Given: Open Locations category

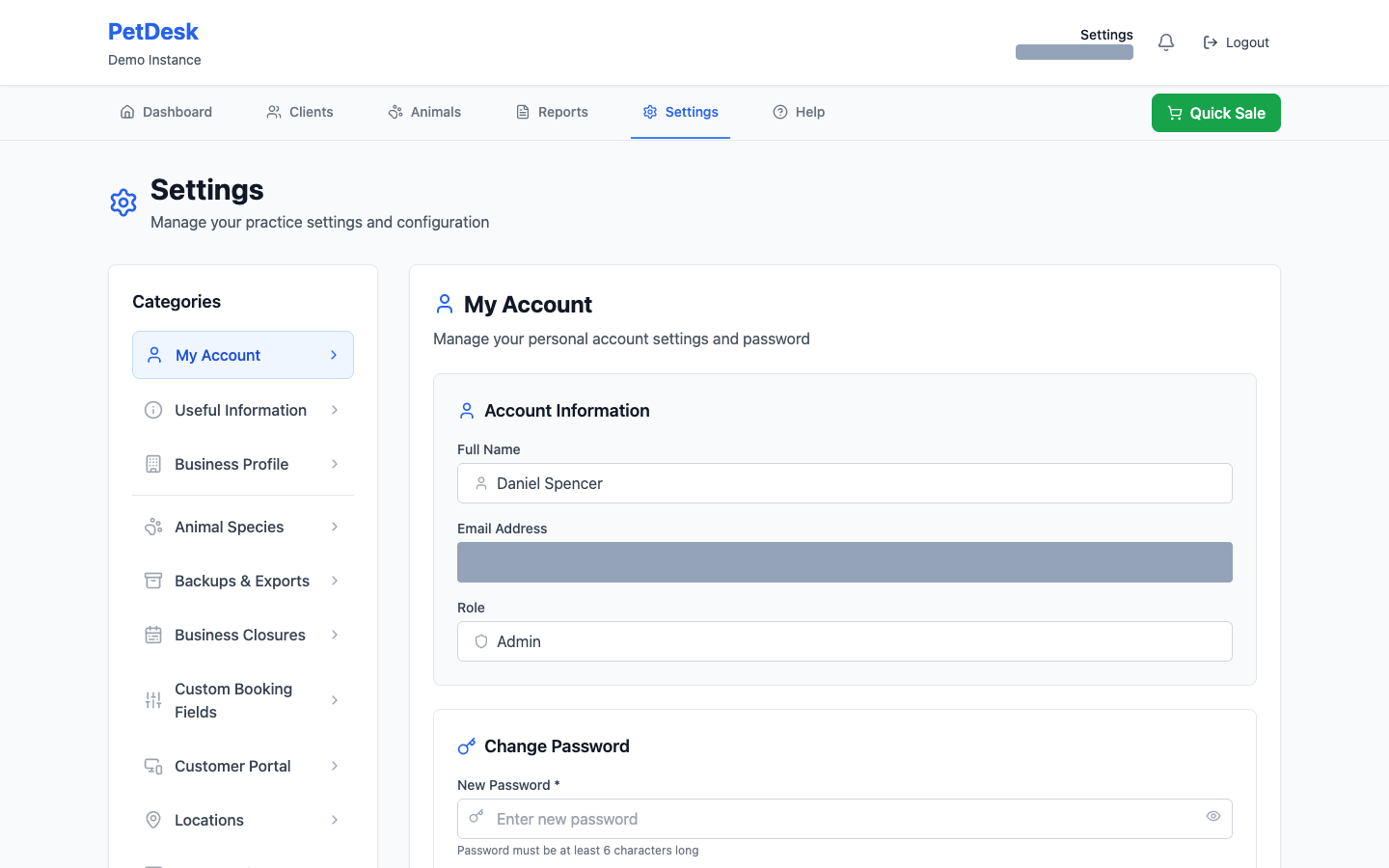Looking at the screenshot, I should 243,820.
